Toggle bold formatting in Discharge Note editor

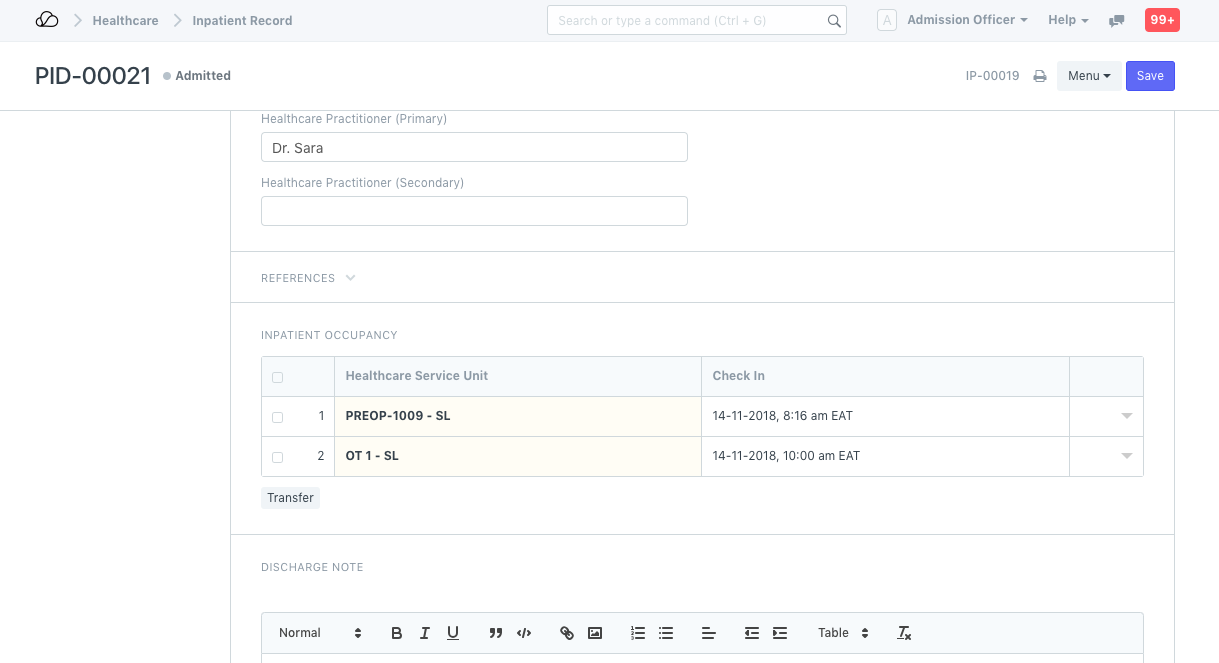396,632
